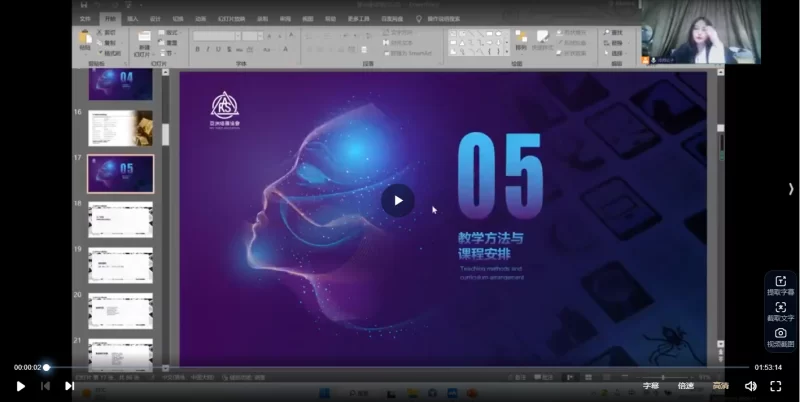
Task: Click the 提取字幕 extract subtitles icon
Action: click(781, 281)
